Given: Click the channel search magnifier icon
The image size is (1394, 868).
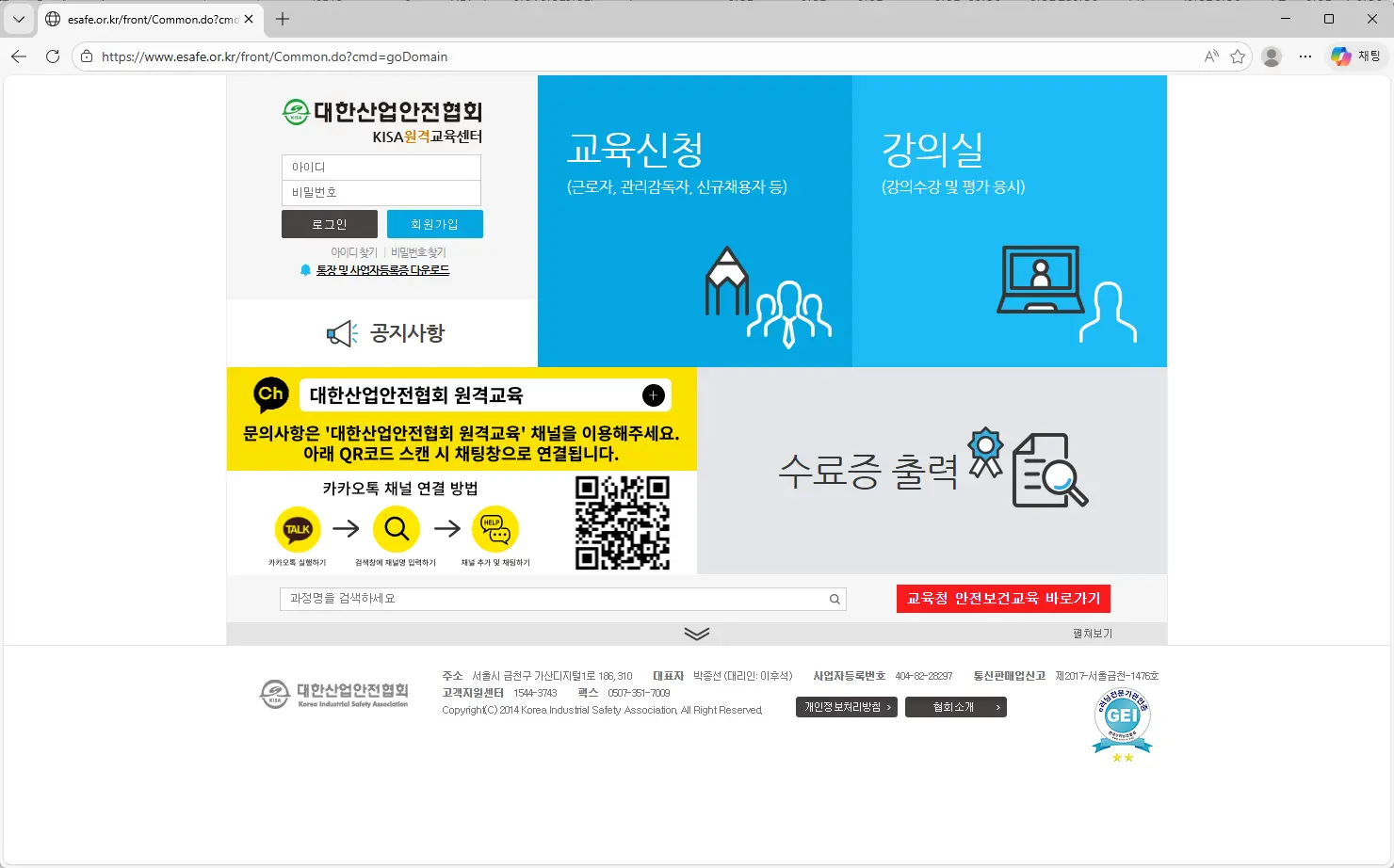Looking at the screenshot, I should [x=397, y=527].
